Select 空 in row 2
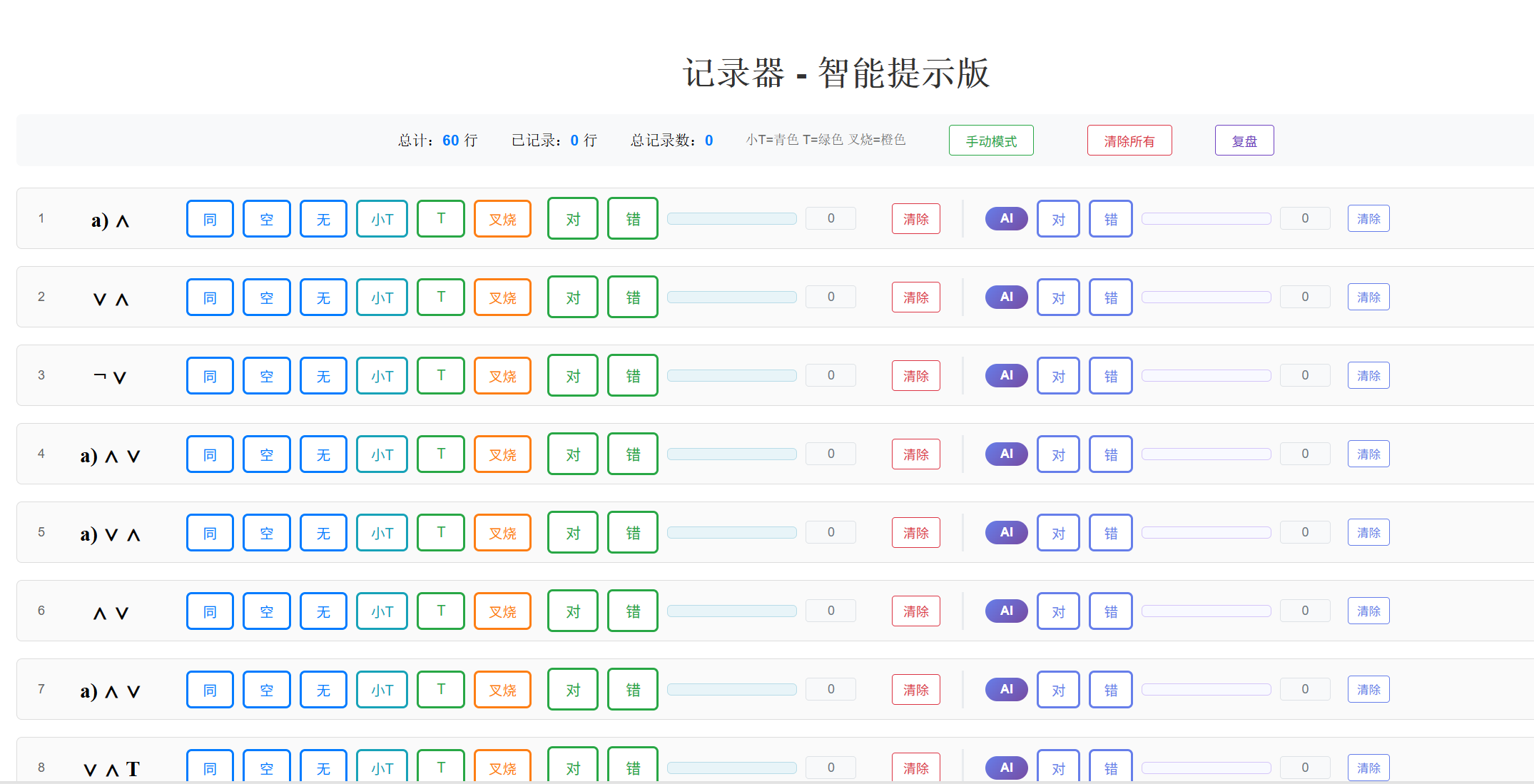This screenshot has height=784, width=1534. [x=266, y=297]
